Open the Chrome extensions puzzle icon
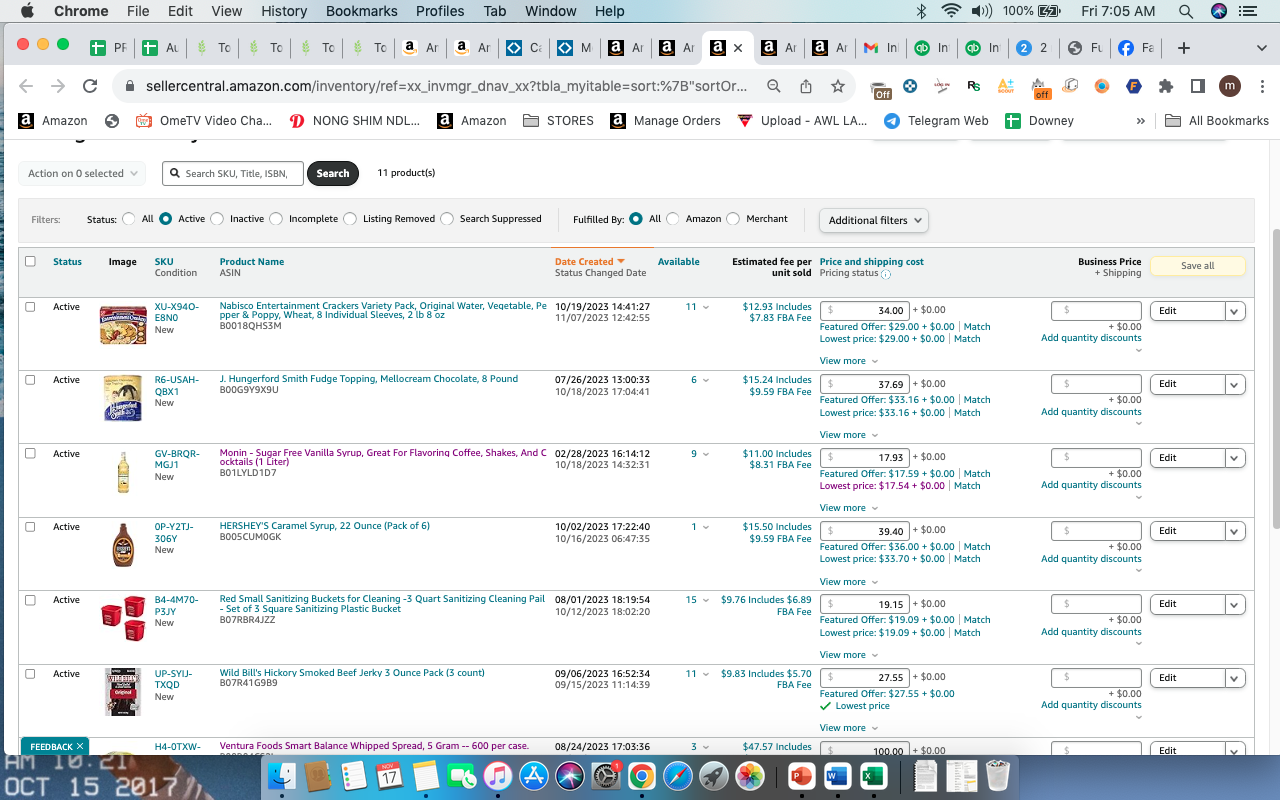Screen dimensions: 1280x800 pos(1165,87)
